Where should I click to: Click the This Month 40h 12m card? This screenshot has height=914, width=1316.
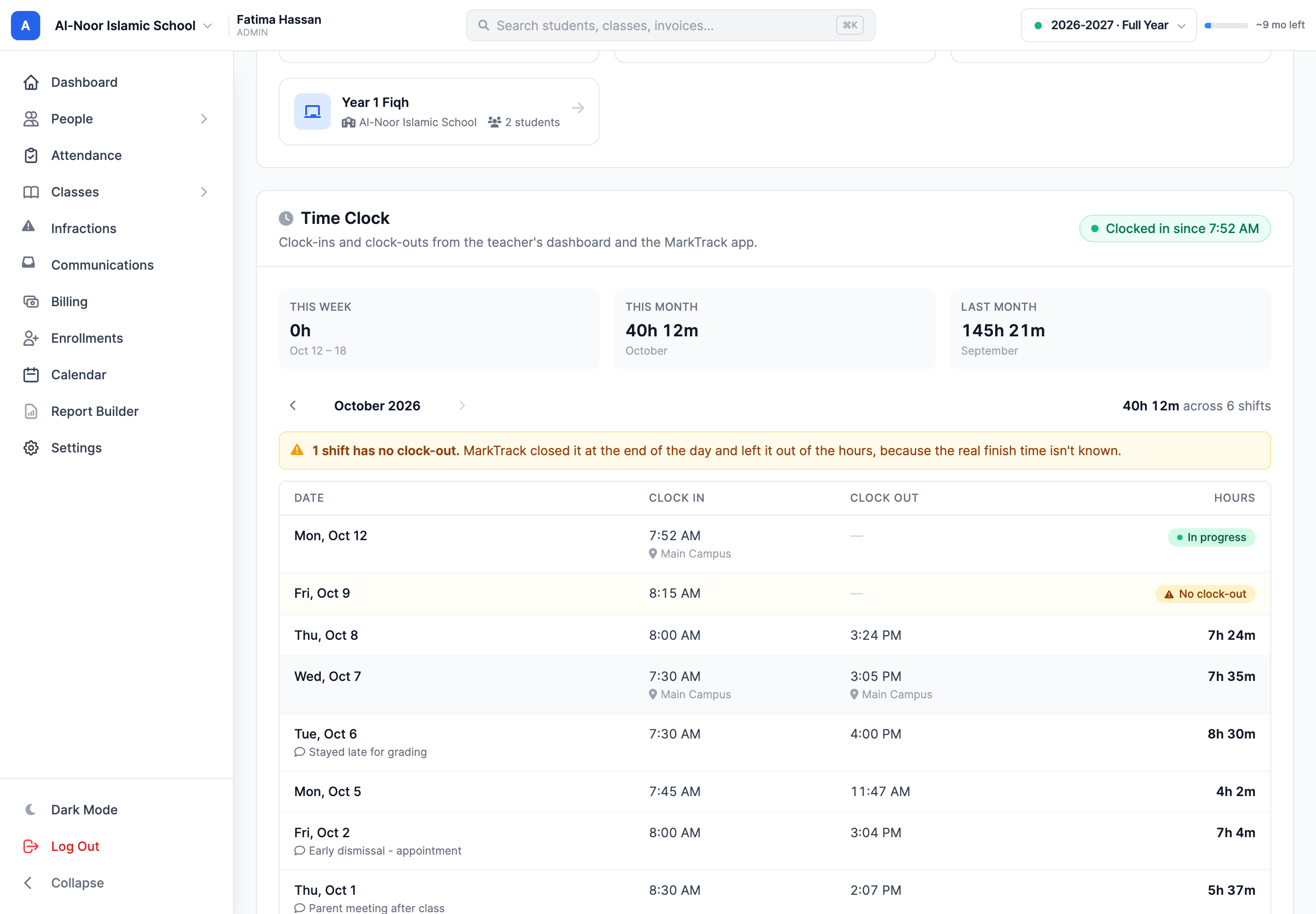774,329
